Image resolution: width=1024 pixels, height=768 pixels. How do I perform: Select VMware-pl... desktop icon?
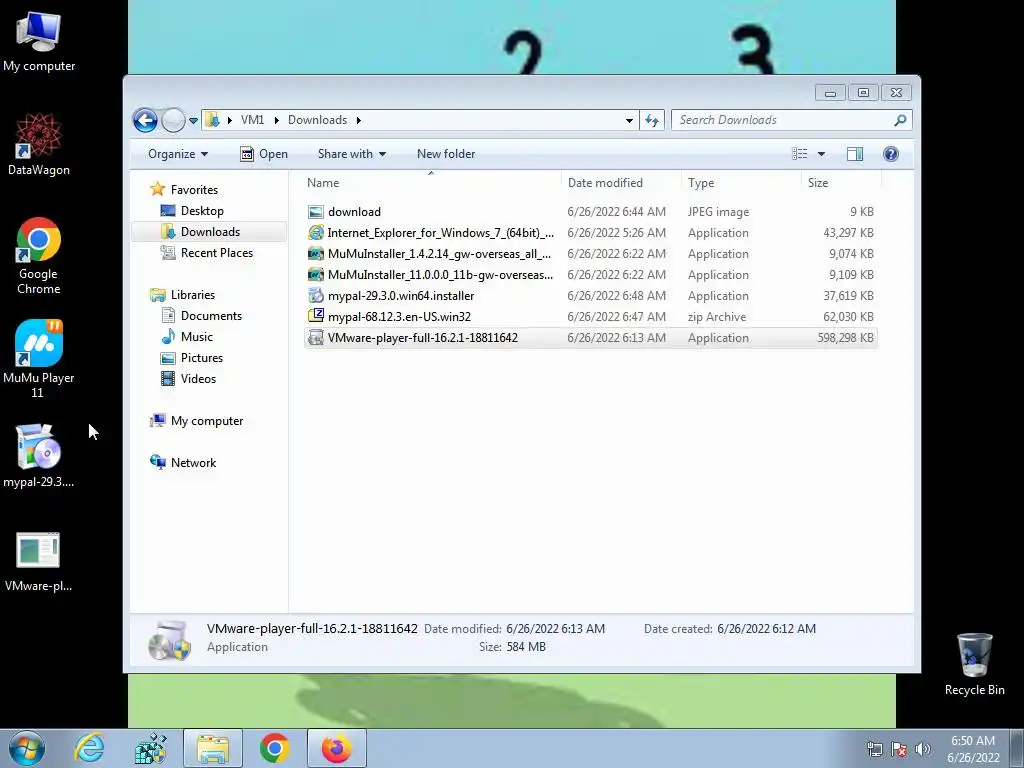pos(39,562)
